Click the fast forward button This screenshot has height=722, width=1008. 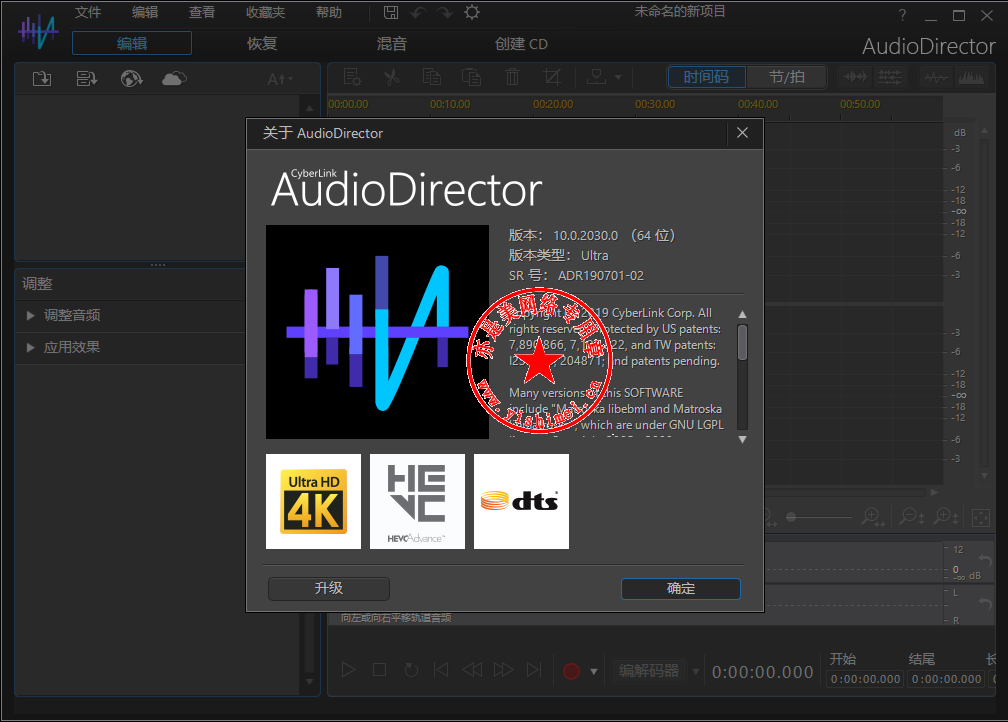click(503, 670)
